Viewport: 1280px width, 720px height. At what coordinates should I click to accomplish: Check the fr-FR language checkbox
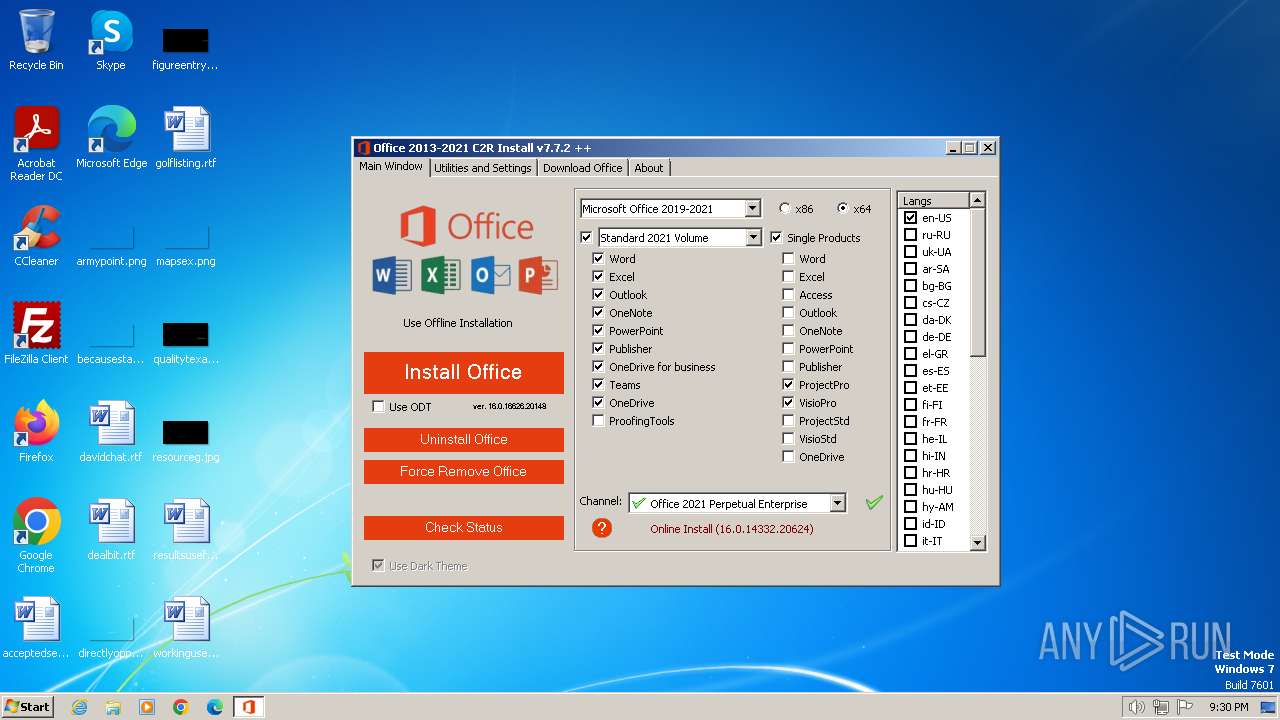[910, 422]
